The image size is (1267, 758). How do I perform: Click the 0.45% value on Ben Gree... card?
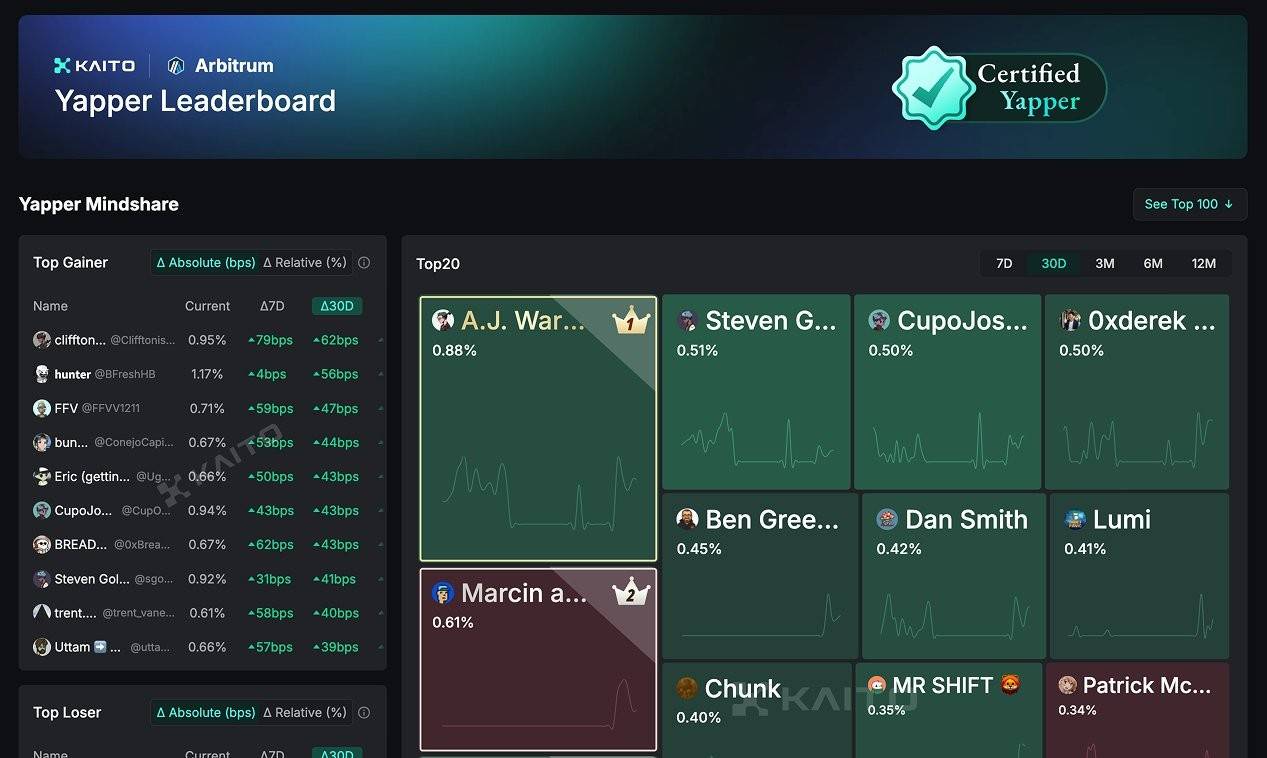698,549
